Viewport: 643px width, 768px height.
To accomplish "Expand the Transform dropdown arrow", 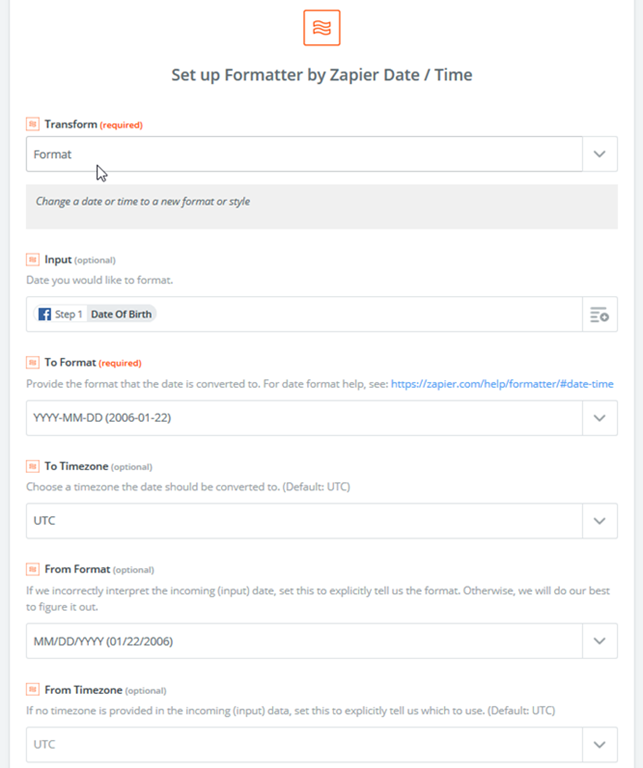I will click(599, 154).
